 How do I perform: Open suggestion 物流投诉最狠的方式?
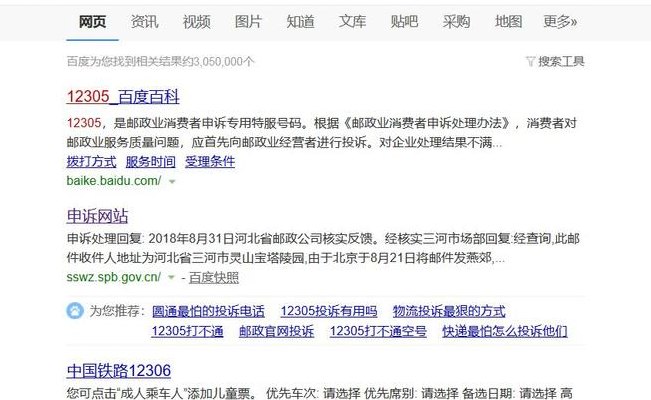pyautogui.click(x=449, y=311)
